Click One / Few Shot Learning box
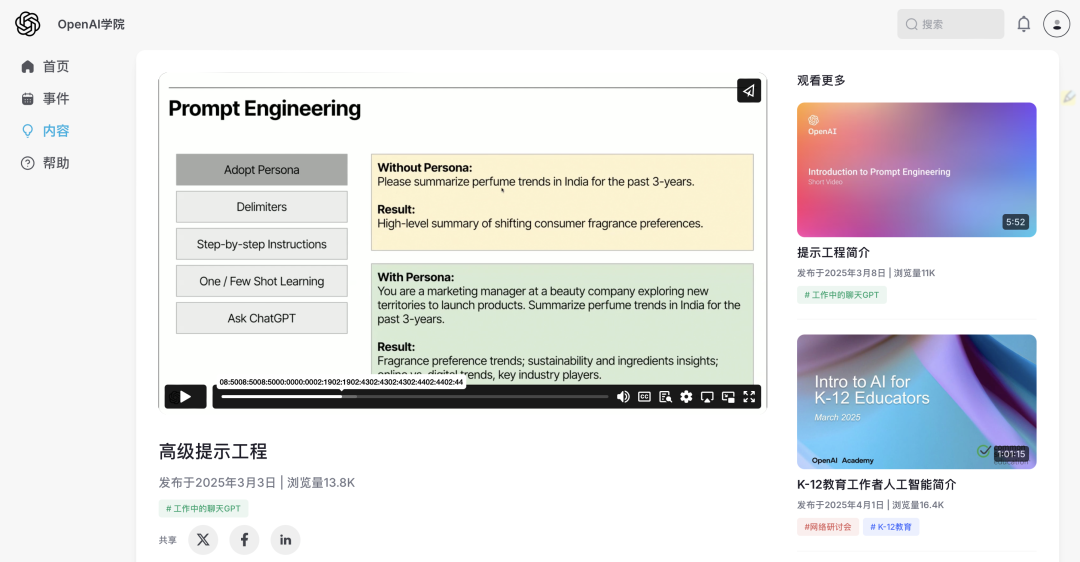This screenshot has width=1080, height=562. point(262,281)
